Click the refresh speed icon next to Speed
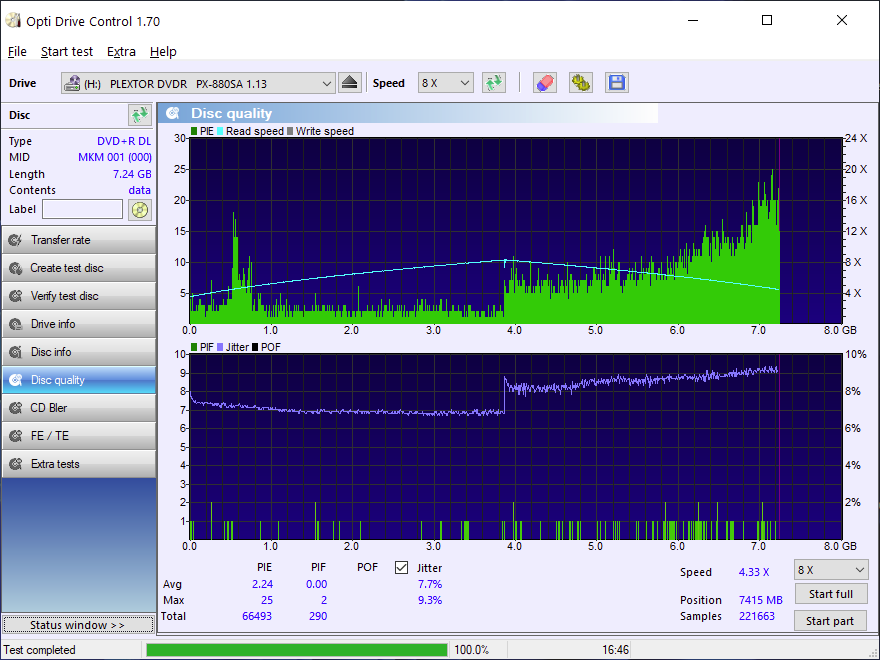 pos(494,83)
